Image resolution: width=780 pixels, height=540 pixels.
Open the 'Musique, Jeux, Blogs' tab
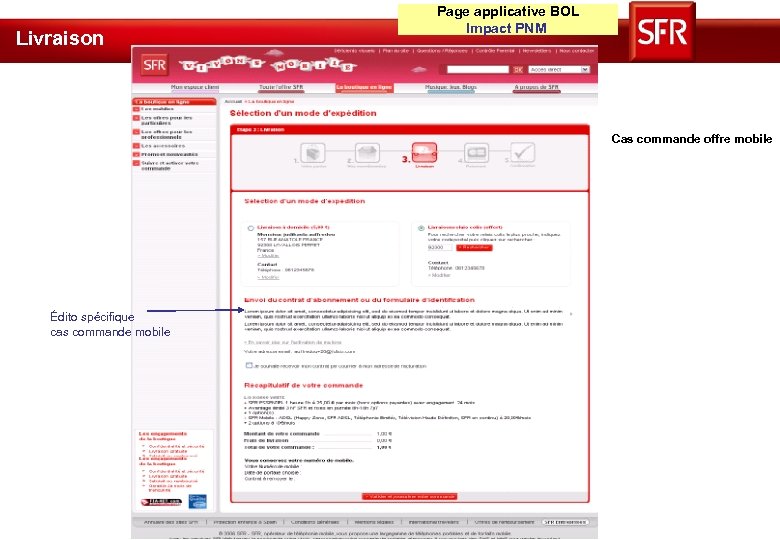coord(451,88)
